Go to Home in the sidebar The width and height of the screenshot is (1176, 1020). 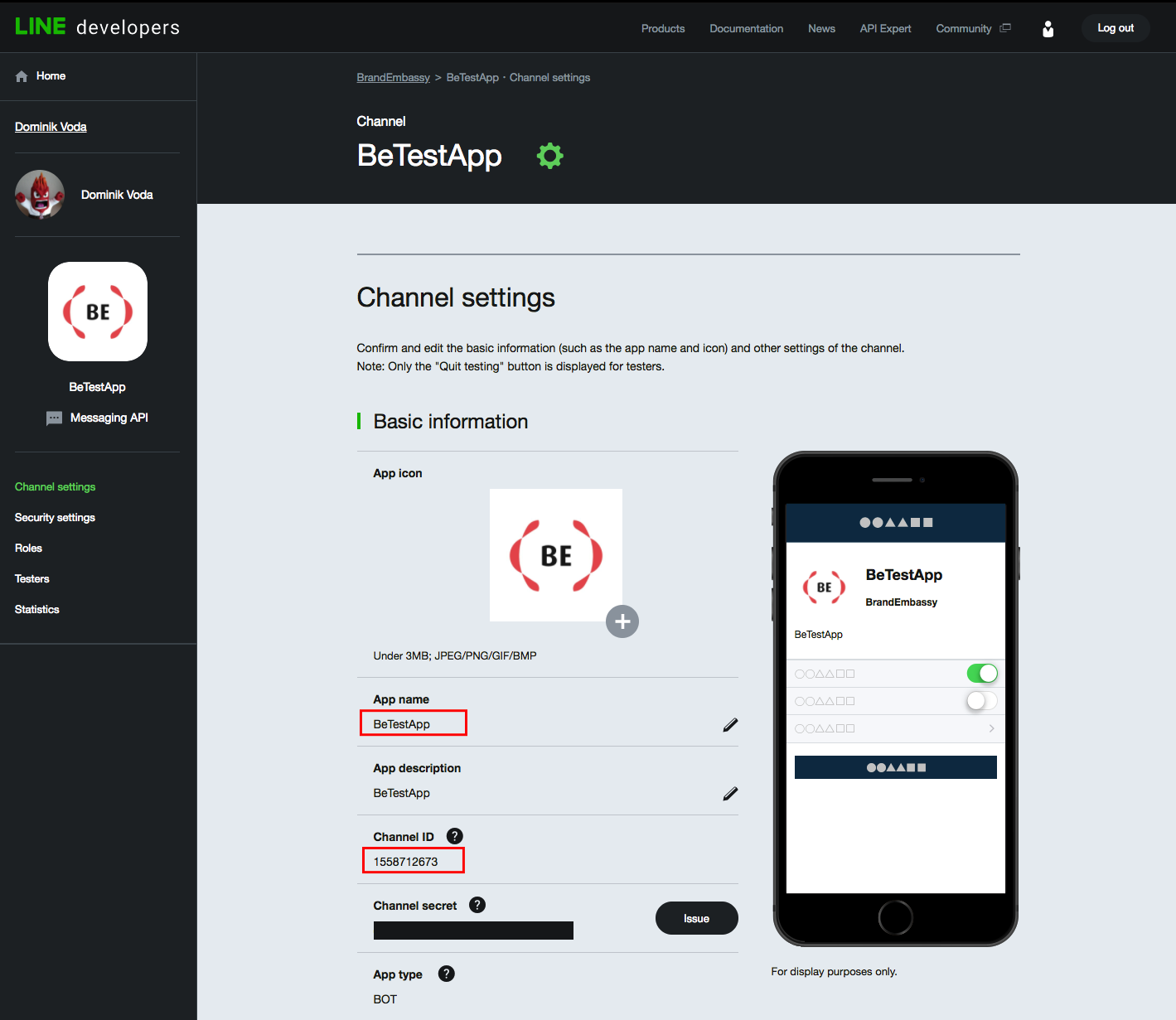click(x=51, y=76)
